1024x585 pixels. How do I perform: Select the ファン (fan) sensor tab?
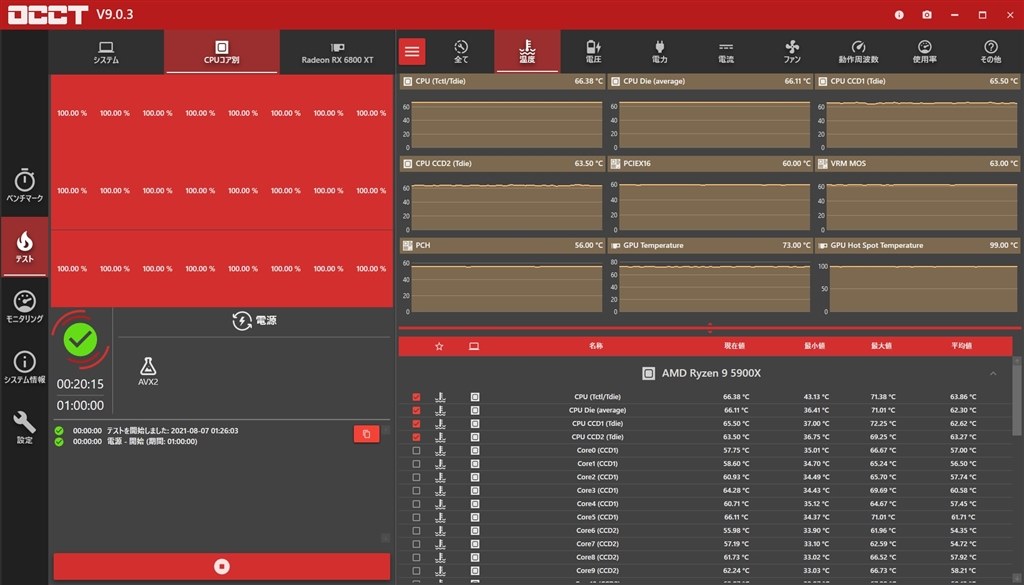click(792, 52)
